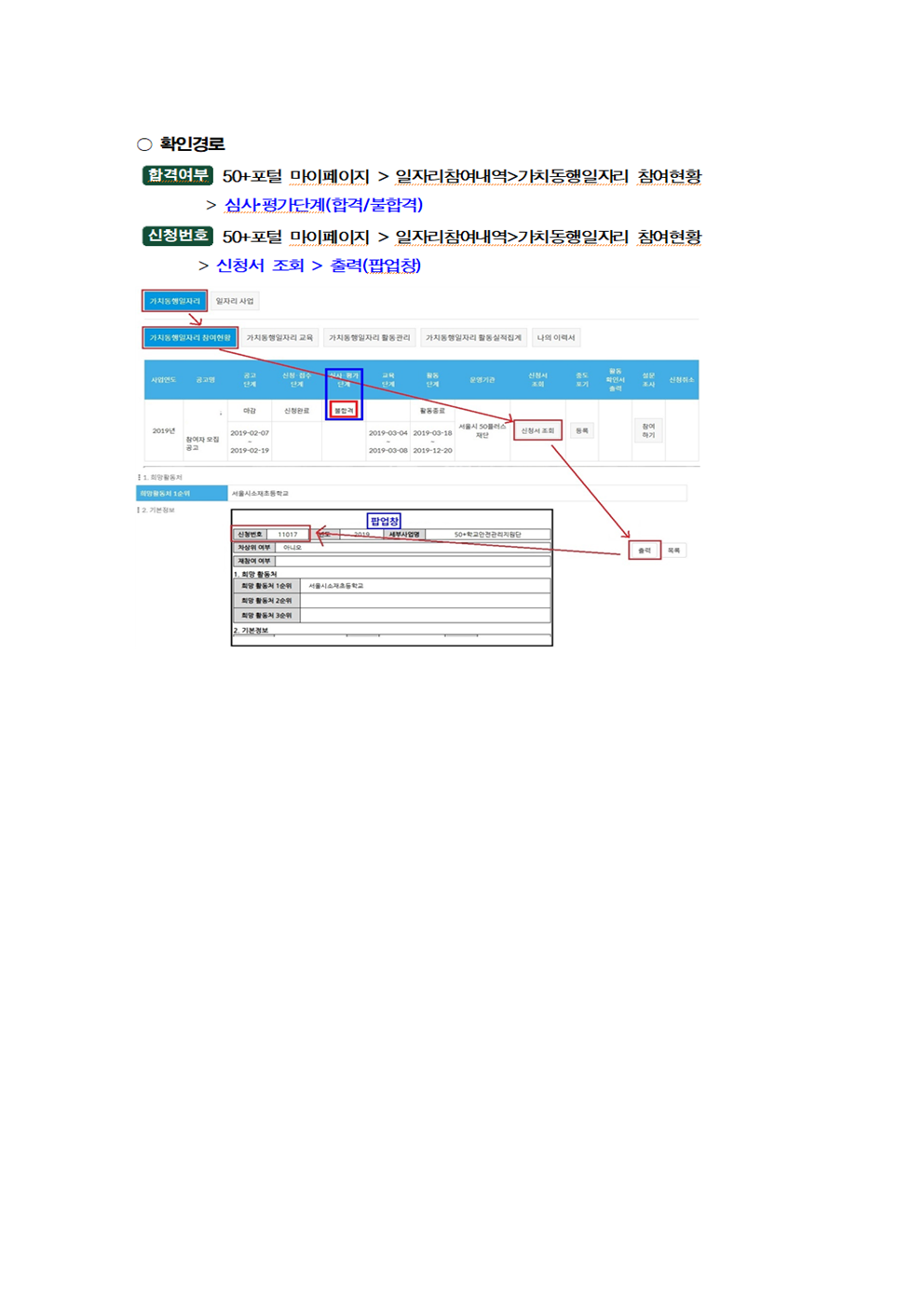Click the 희망활동처 1순위 blue label
This screenshot has width=924, height=1307.
pyautogui.click(x=182, y=494)
